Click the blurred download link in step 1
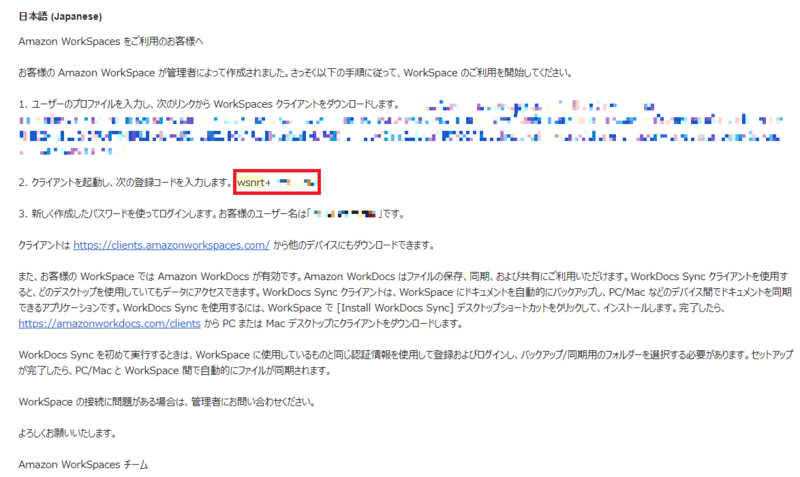This screenshot has height=477, width=800. (x=400, y=129)
